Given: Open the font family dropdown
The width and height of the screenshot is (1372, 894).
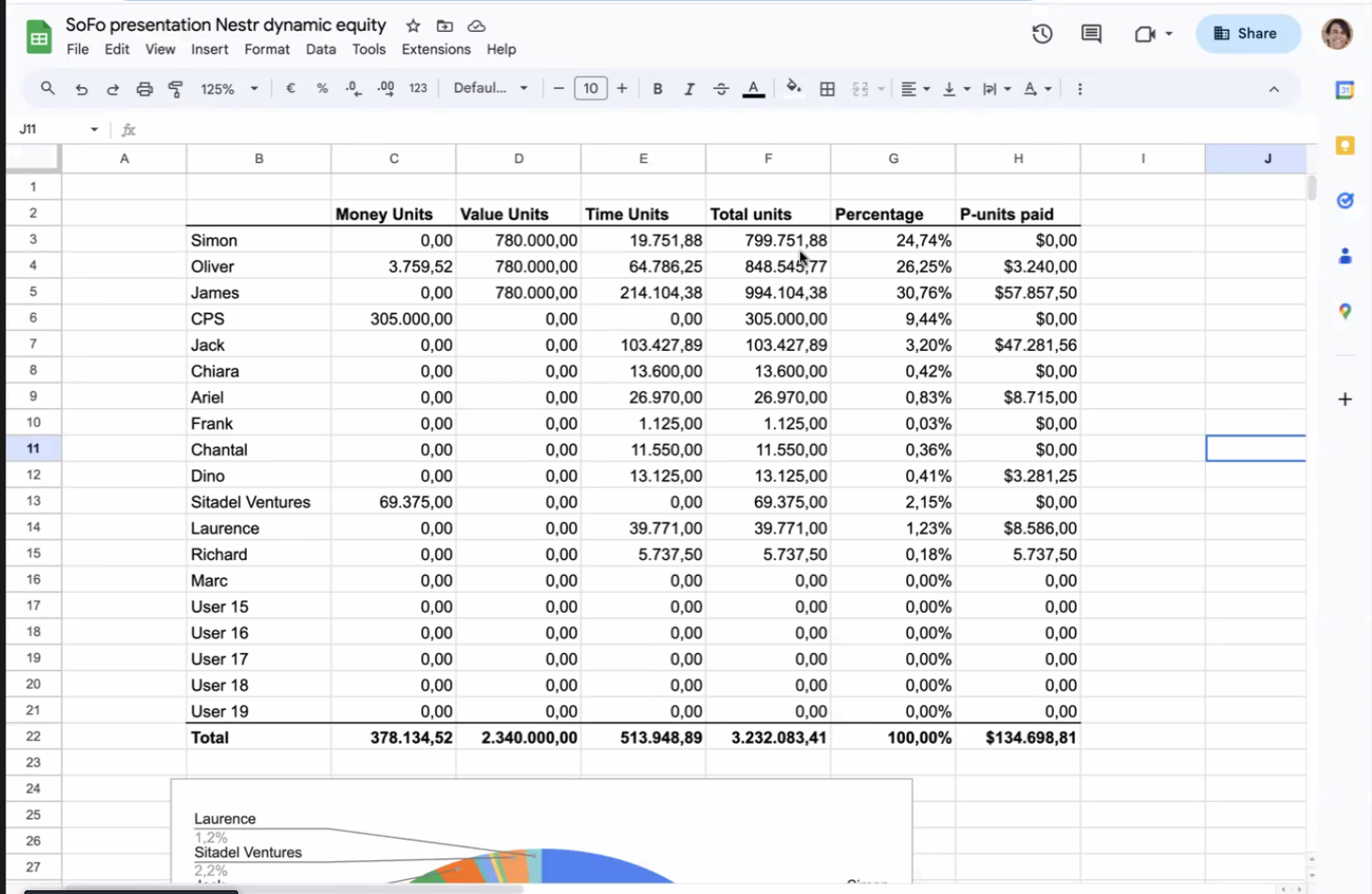Looking at the screenshot, I should [490, 88].
